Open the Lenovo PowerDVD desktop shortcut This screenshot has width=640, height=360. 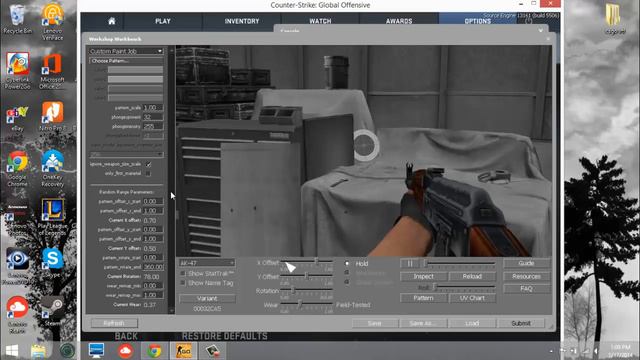pyautogui.click(x=17, y=267)
